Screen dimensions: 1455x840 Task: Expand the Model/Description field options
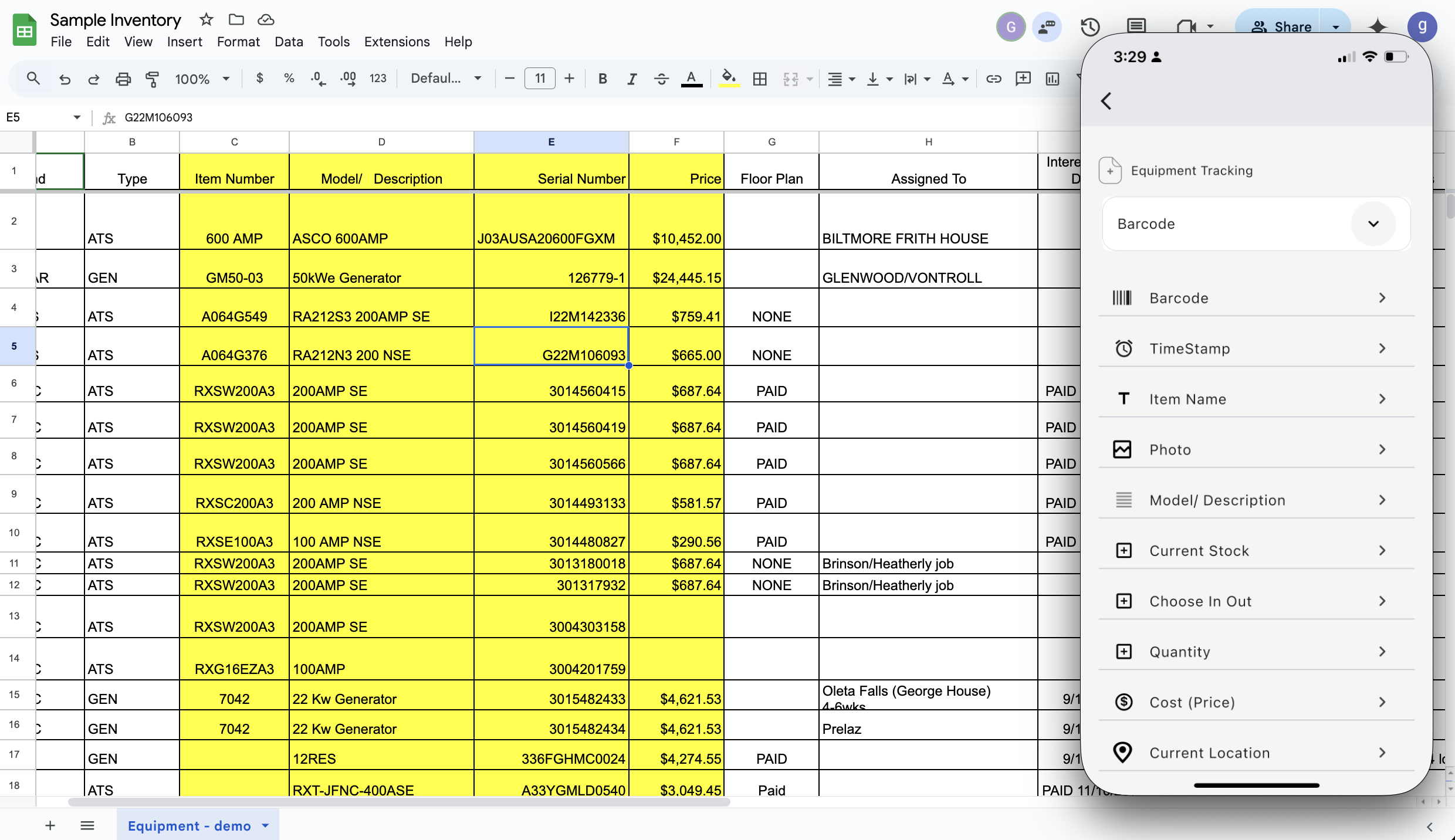click(1383, 499)
